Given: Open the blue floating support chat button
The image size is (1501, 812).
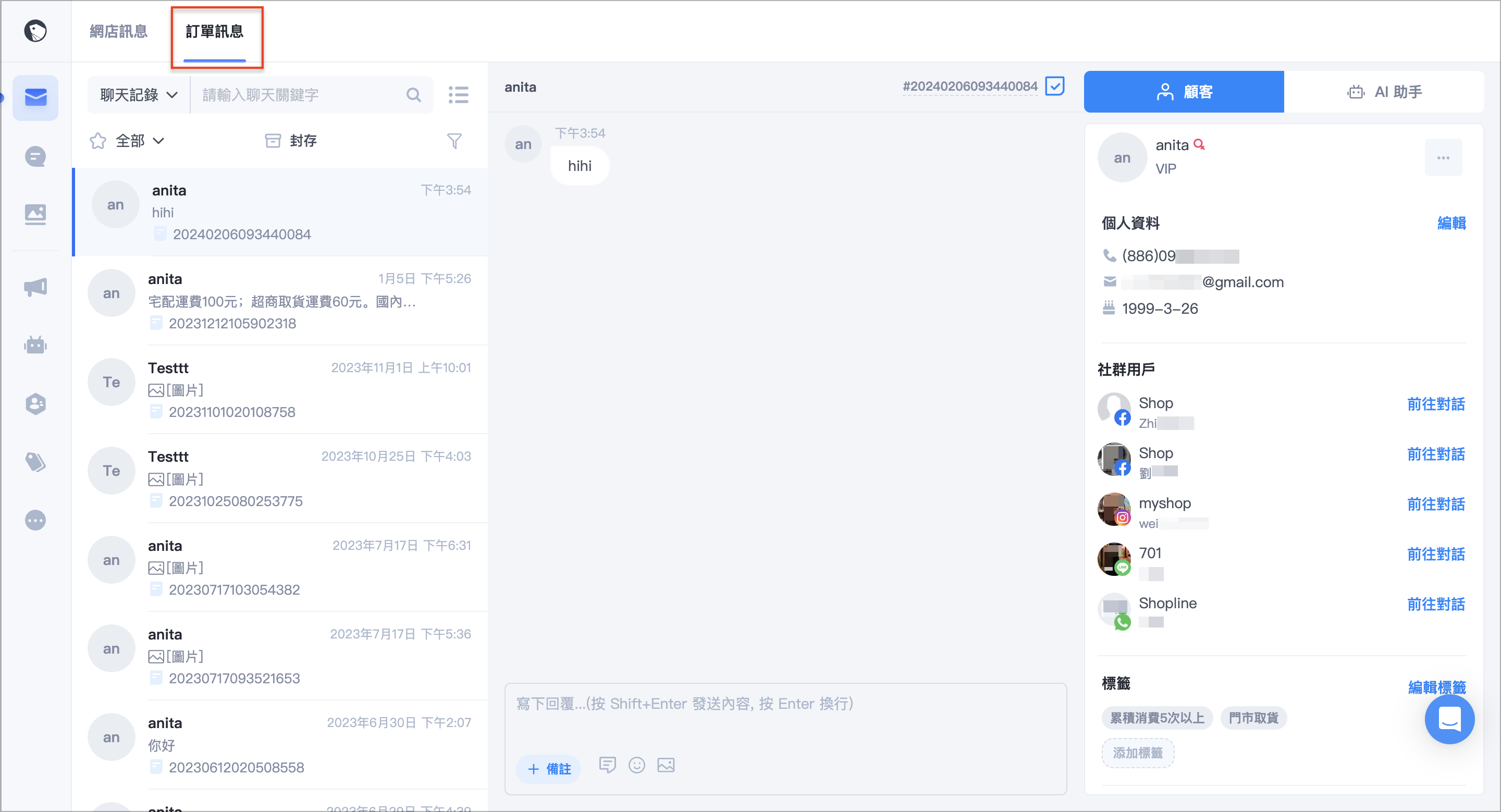Looking at the screenshot, I should click(1449, 719).
